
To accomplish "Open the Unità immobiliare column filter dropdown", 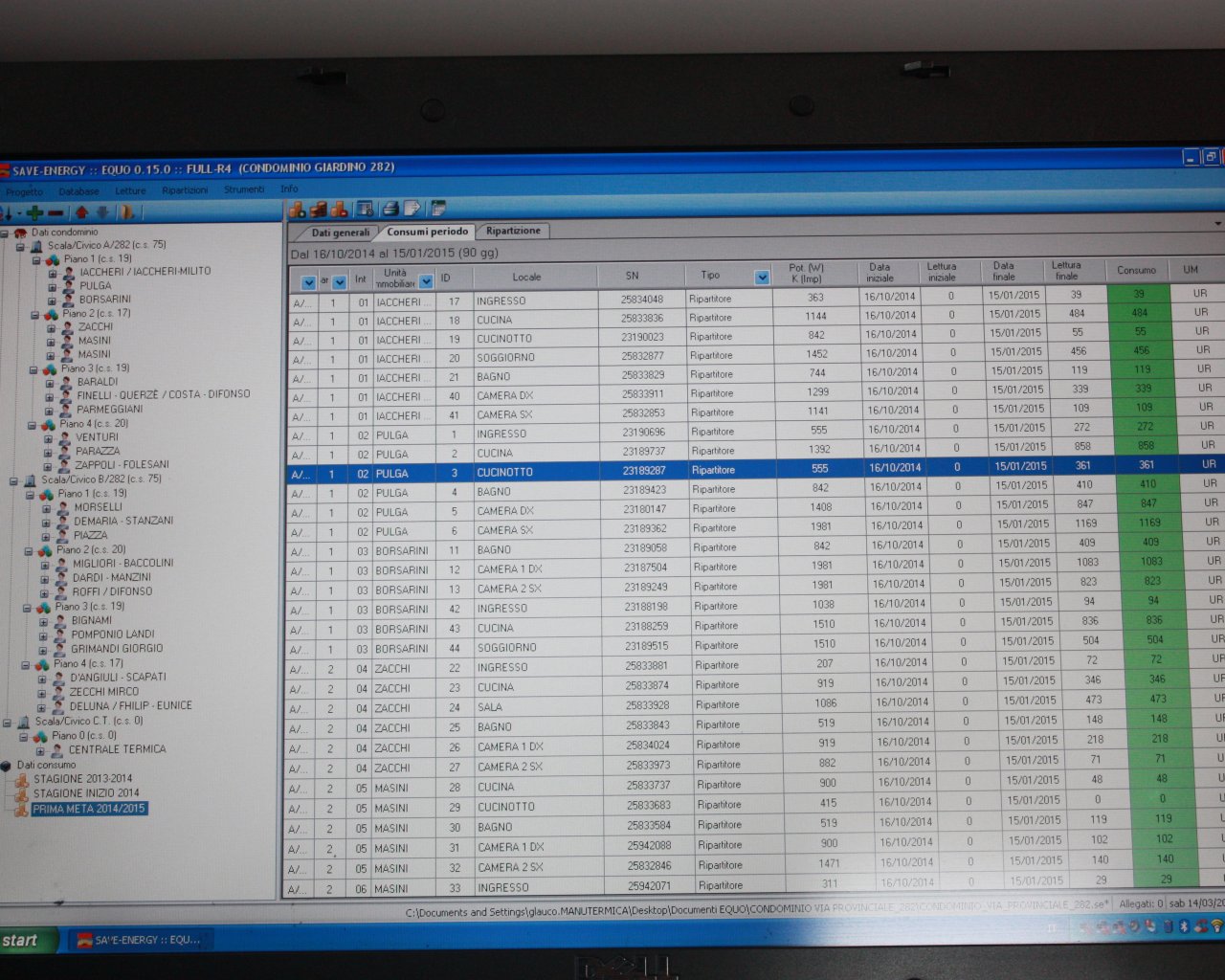I will tap(426, 281).
